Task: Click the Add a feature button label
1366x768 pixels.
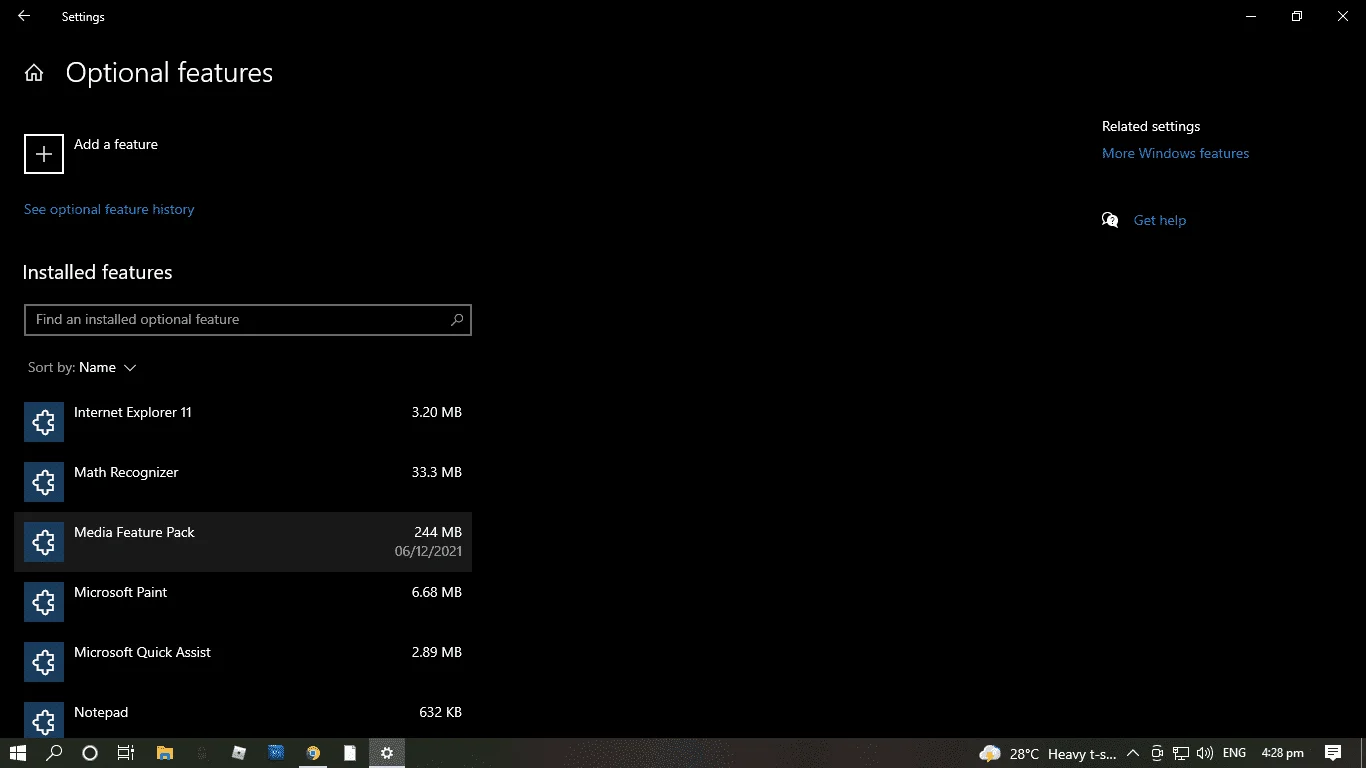Action: (x=116, y=144)
